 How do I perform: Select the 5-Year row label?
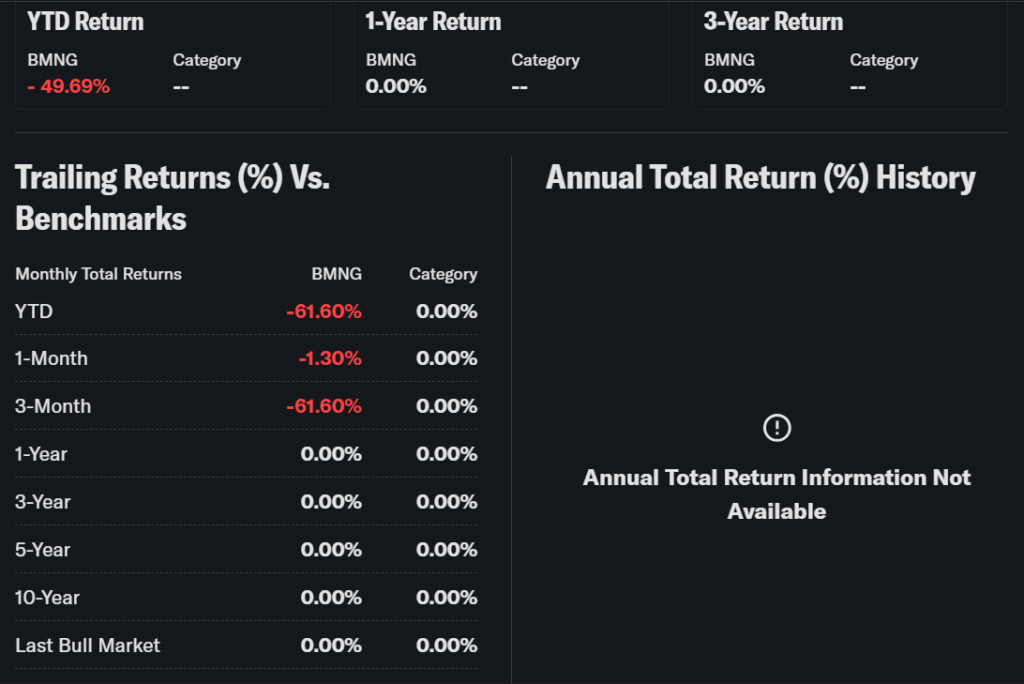(42, 550)
